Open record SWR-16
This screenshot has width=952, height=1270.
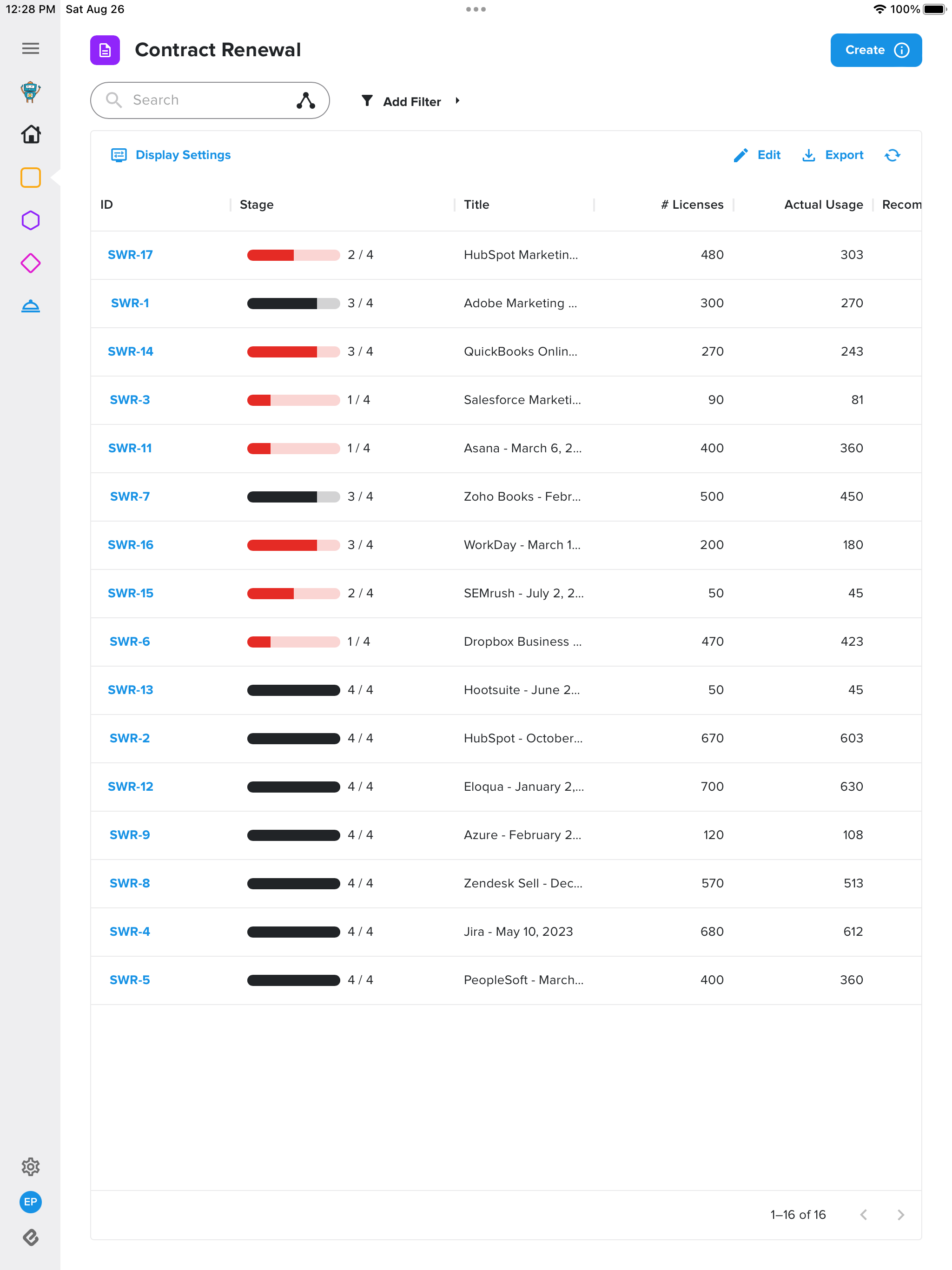click(130, 545)
